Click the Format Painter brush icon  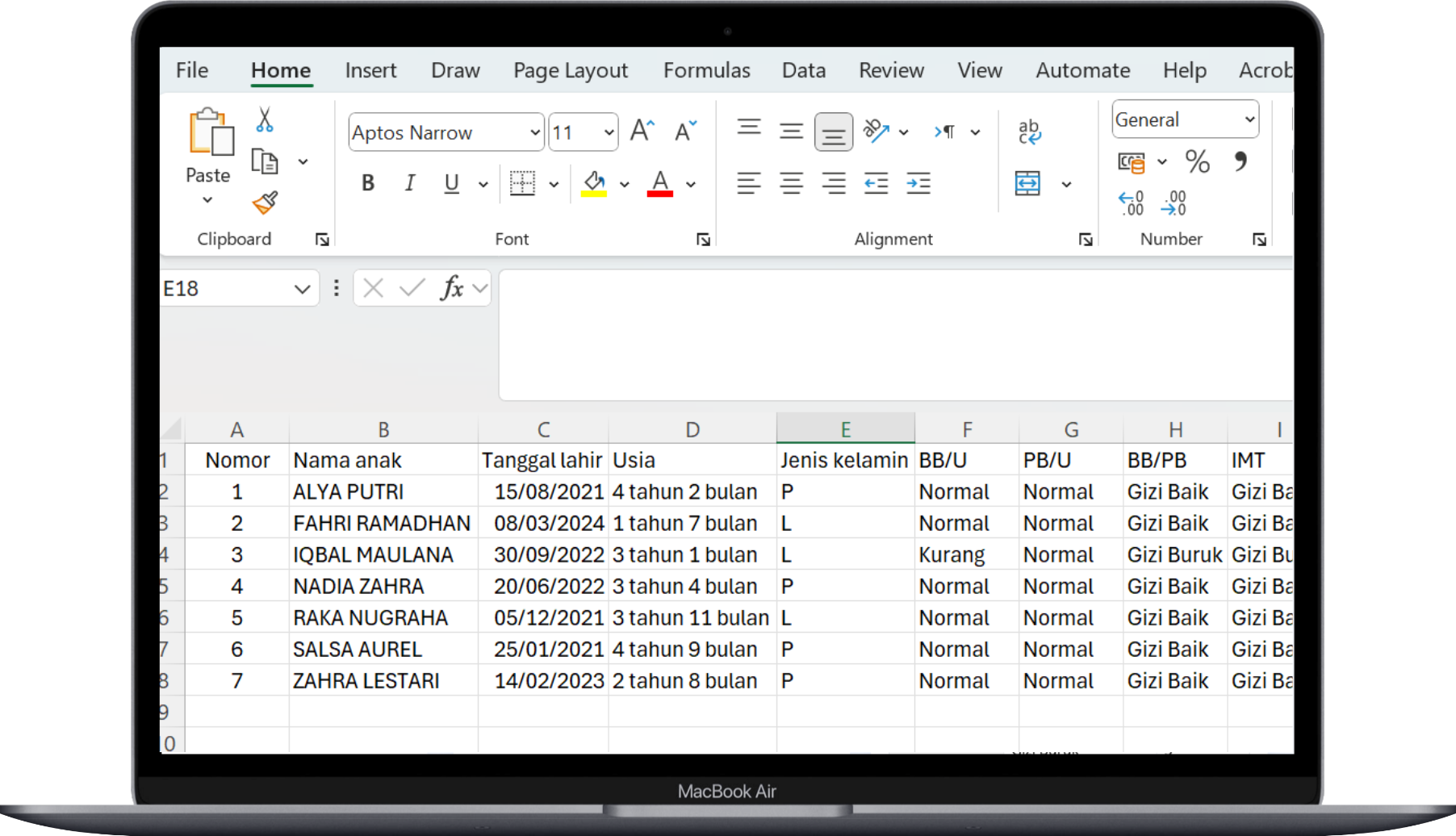(265, 203)
